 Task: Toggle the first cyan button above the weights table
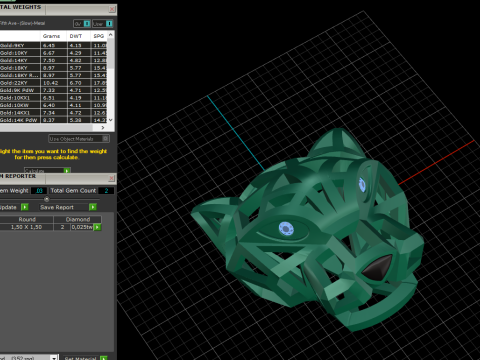pyautogui.click(x=87, y=24)
